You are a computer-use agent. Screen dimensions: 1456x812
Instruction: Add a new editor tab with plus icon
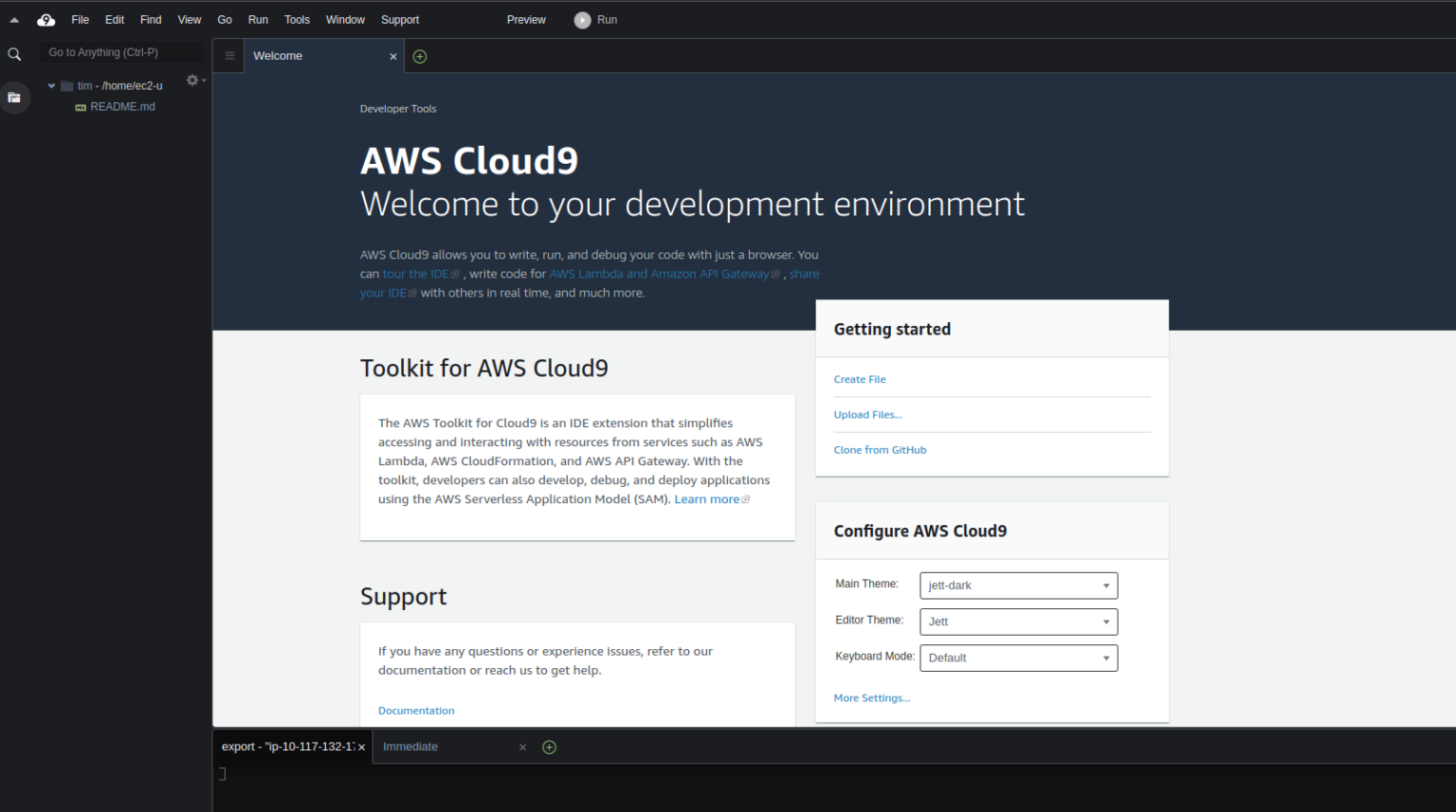(420, 57)
